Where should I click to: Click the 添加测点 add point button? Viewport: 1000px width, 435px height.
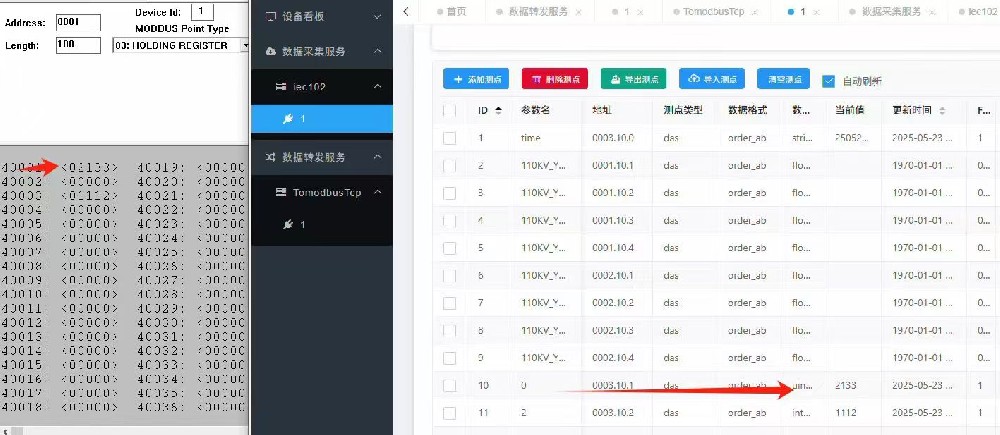tap(476, 79)
